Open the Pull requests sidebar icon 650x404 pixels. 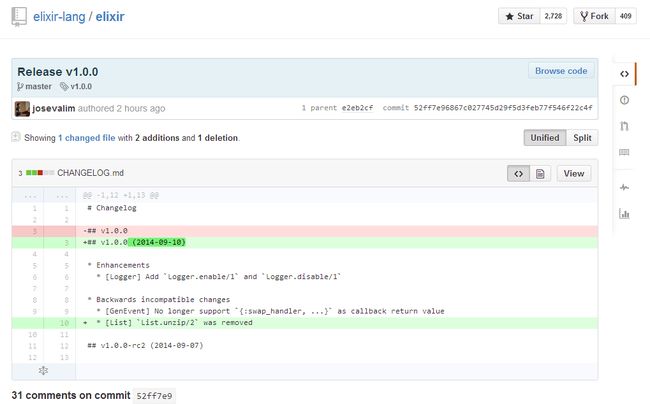[x=624, y=126]
